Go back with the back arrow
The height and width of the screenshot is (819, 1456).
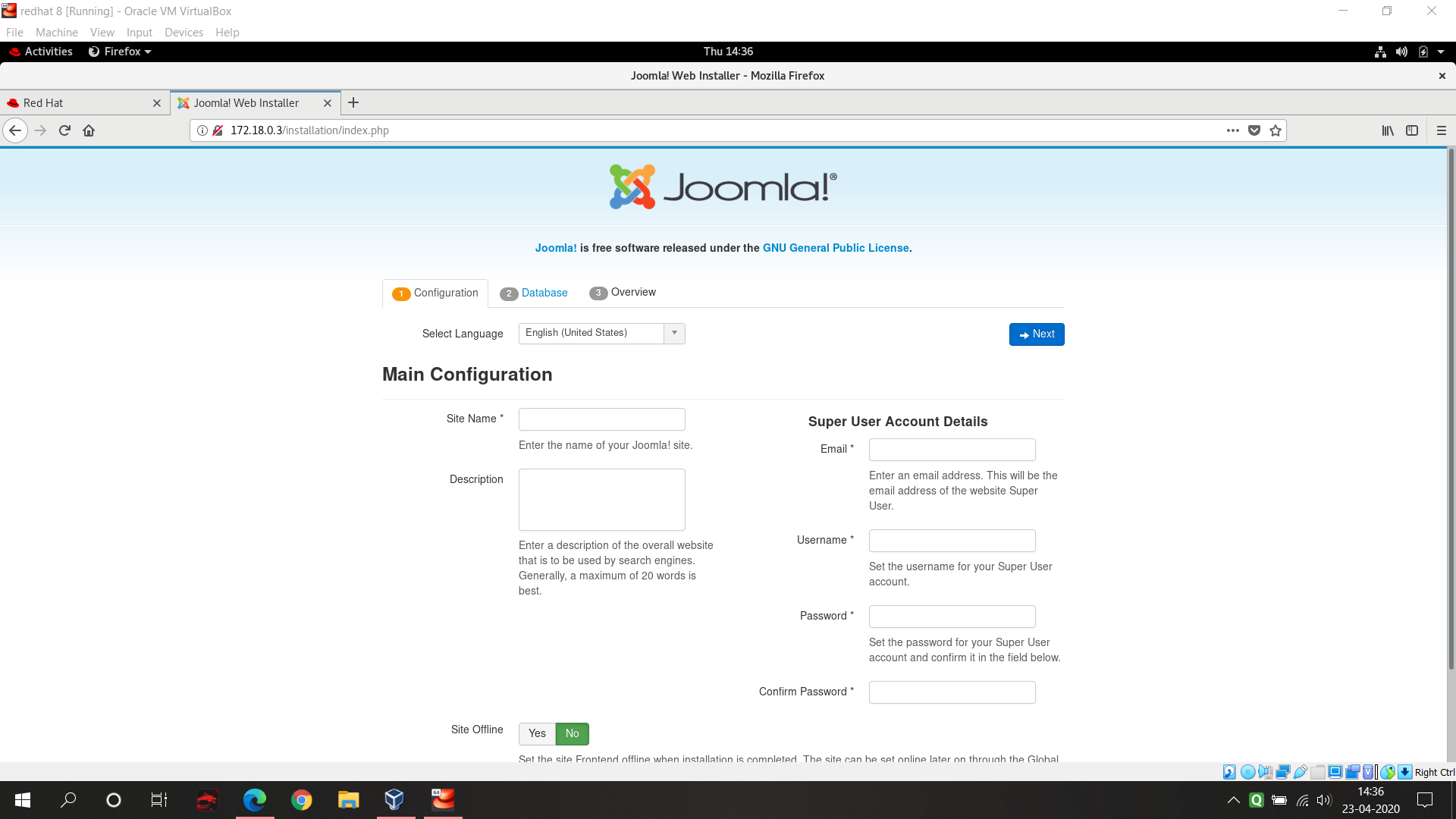15,130
